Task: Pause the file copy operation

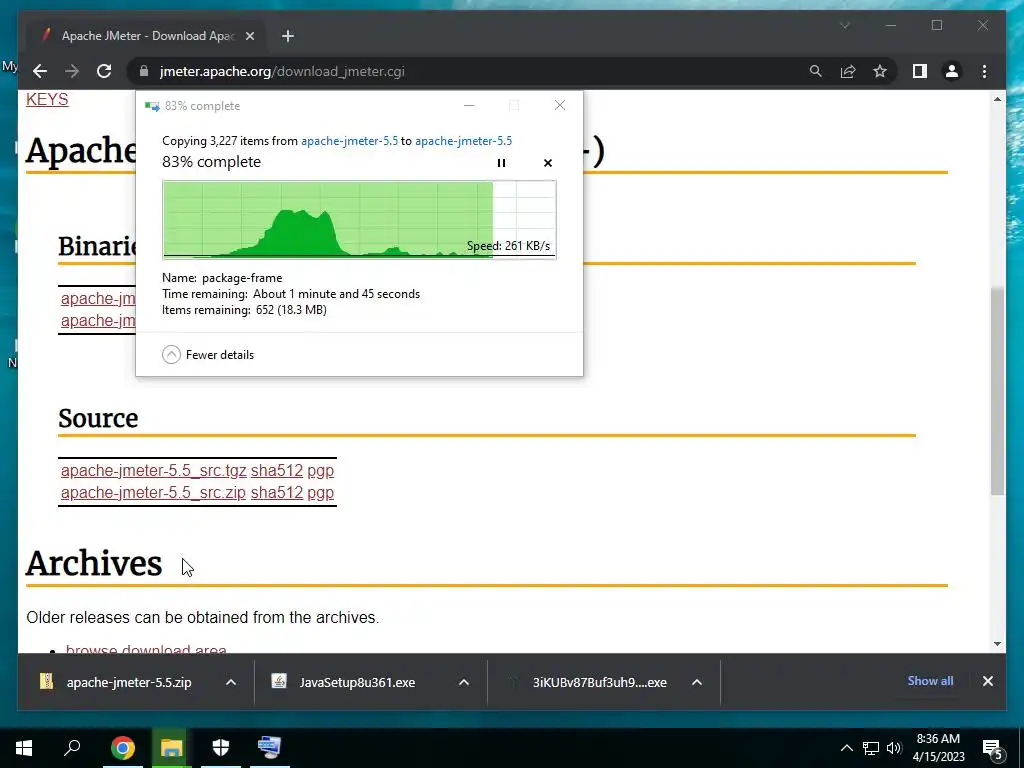Action: coord(501,163)
